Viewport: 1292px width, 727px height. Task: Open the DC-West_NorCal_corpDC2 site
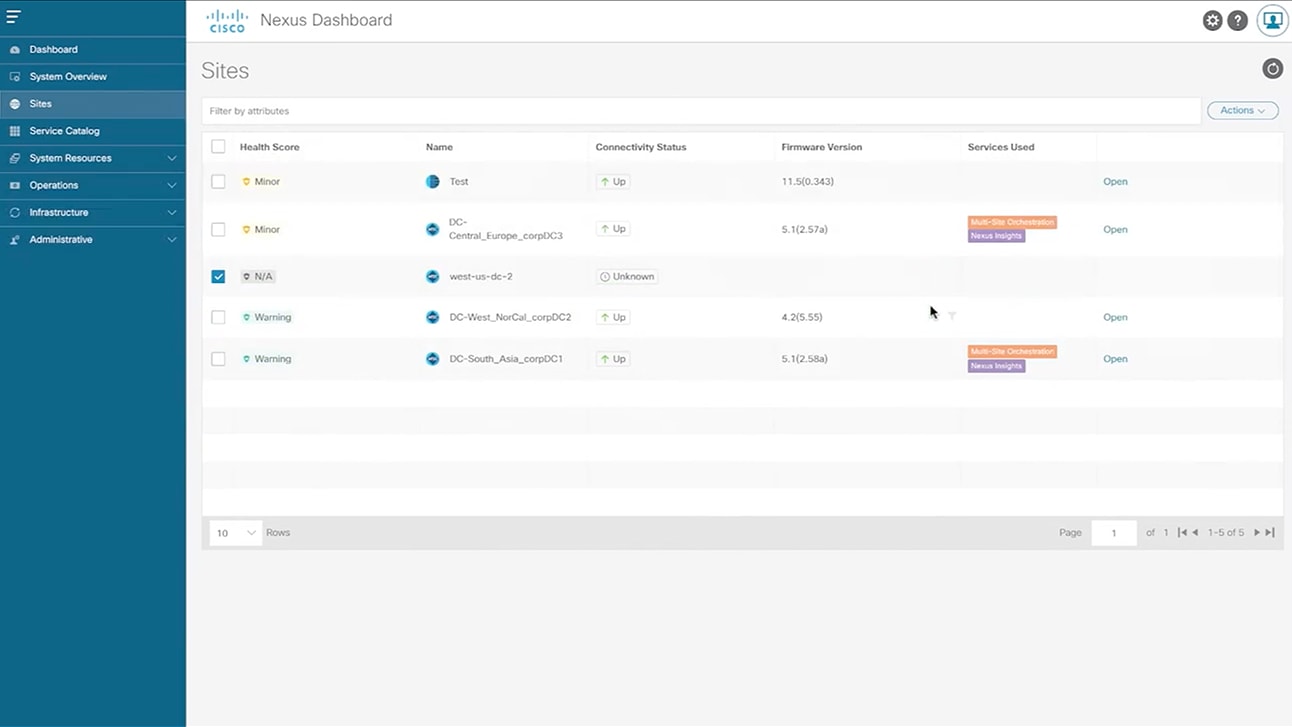pos(1115,317)
